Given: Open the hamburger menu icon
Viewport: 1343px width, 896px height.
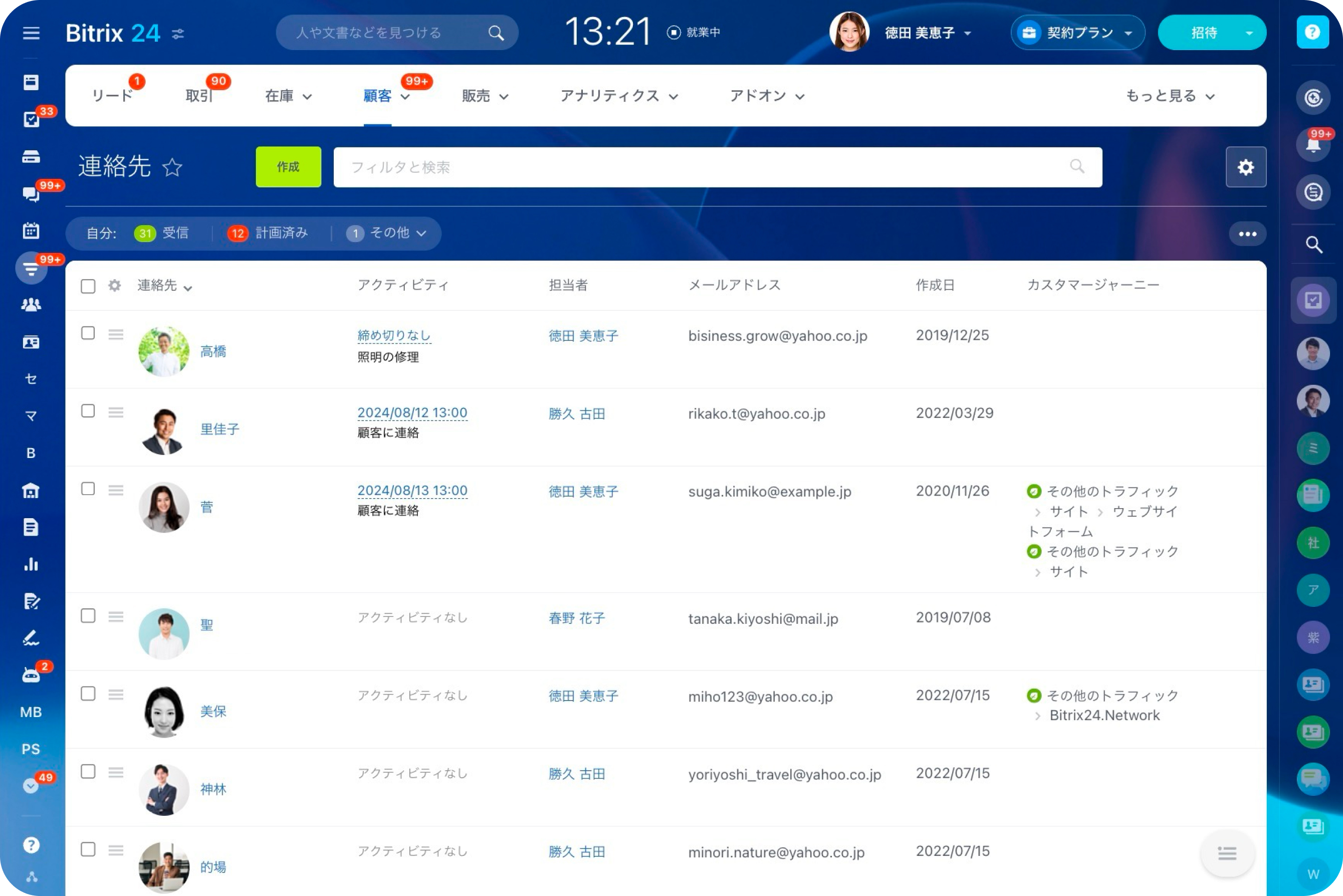Looking at the screenshot, I should pos(31,33).
